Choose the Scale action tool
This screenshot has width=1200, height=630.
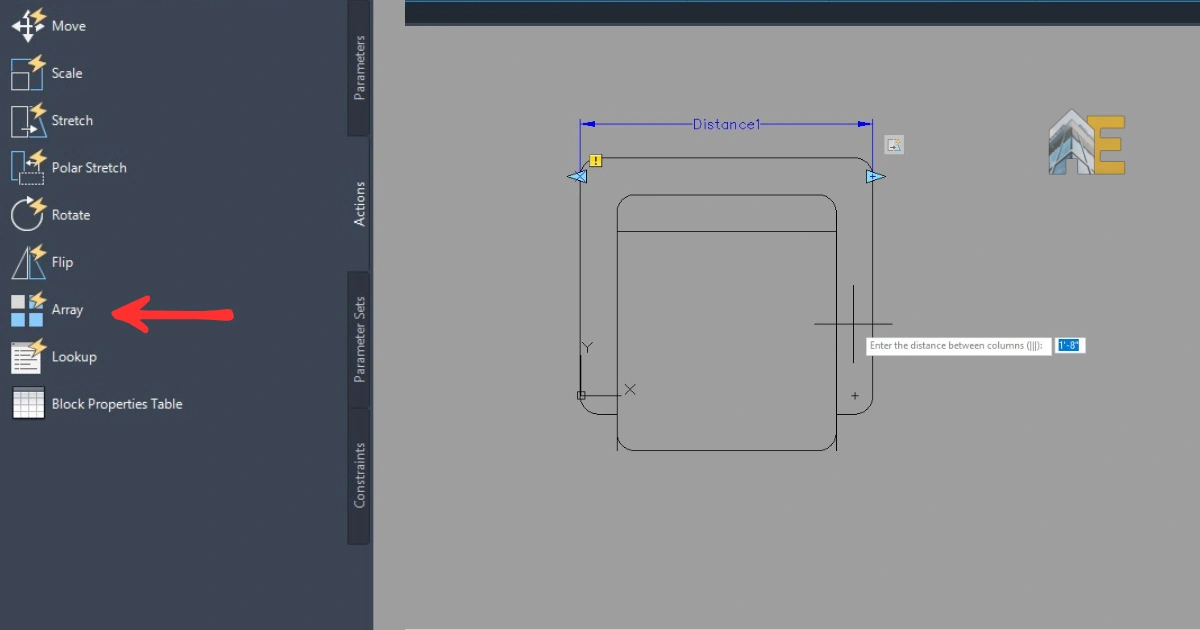(28, 73)
